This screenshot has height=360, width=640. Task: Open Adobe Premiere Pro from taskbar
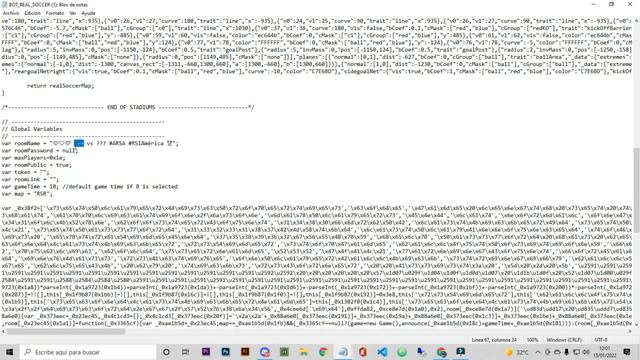[206, 352]
